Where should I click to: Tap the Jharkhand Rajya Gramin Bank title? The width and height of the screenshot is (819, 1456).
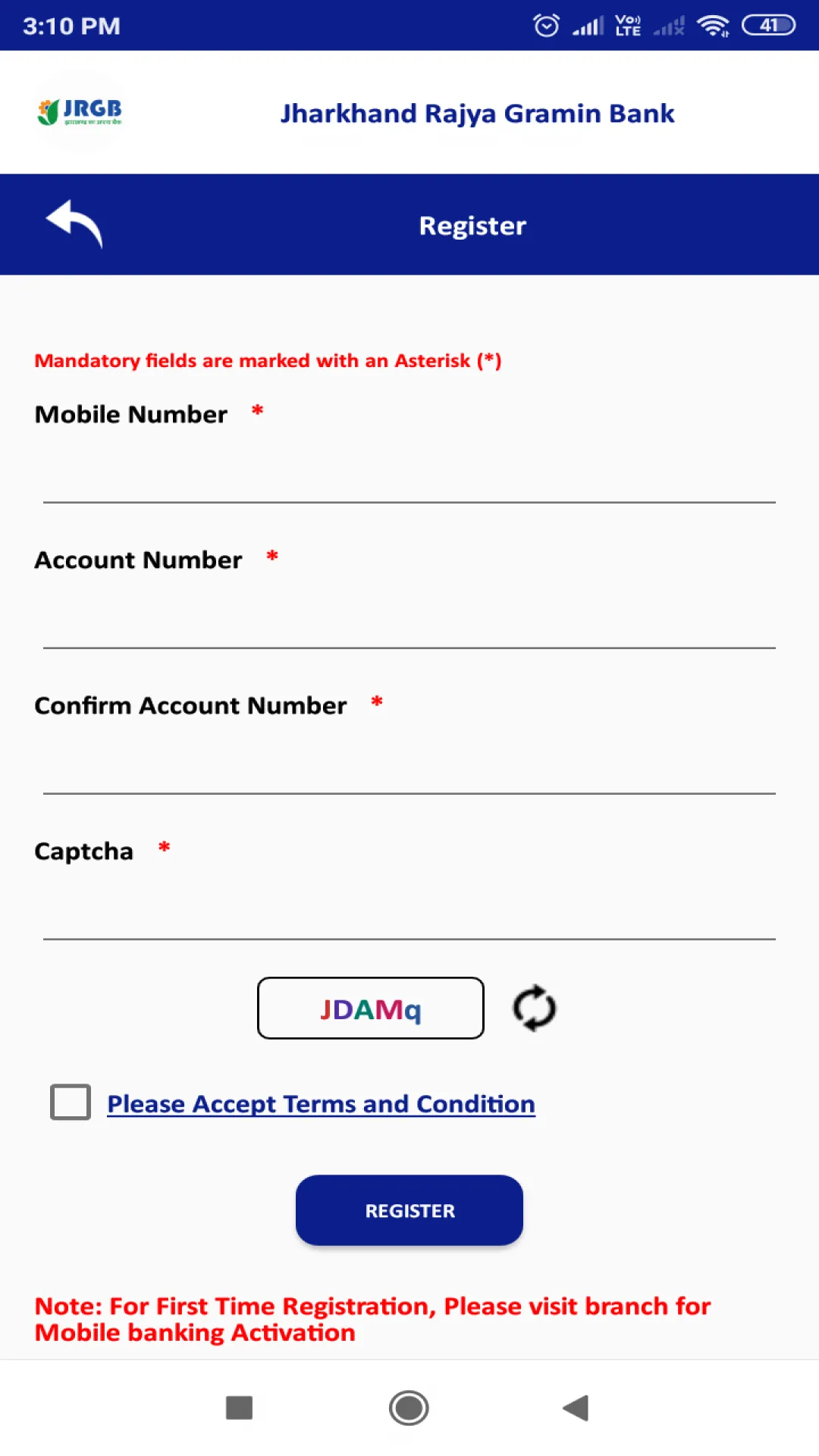tap(477, 114)
